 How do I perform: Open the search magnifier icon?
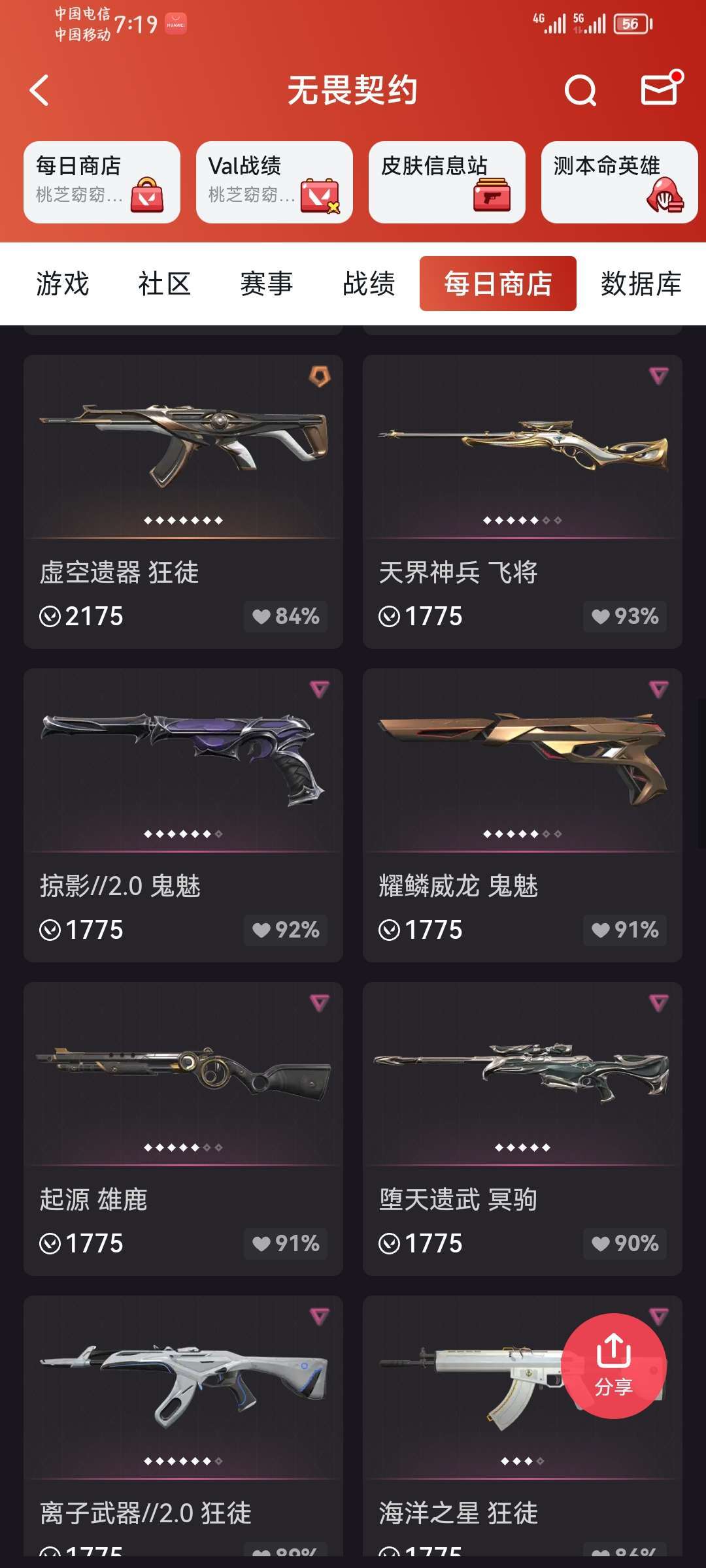[580, 90]
